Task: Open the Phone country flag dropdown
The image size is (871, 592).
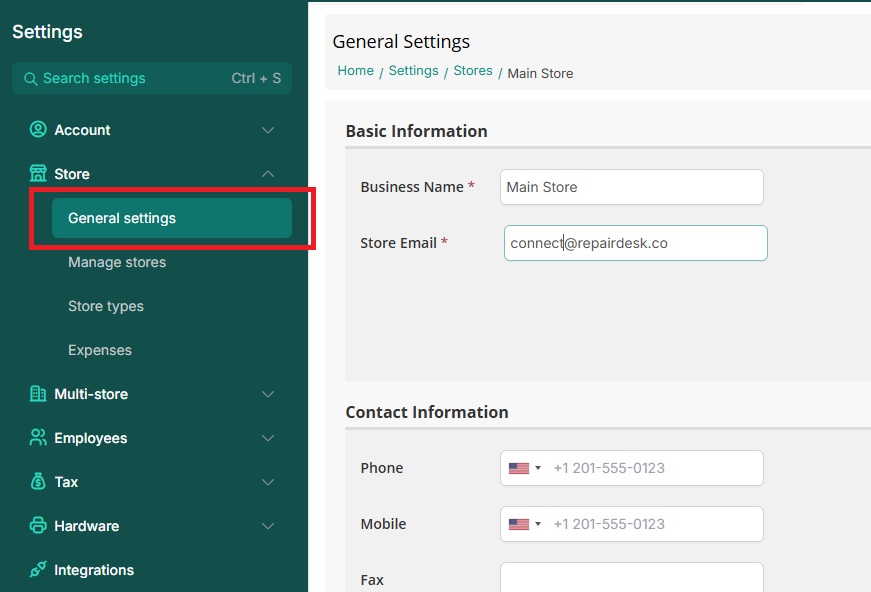Action: point(524,468)
